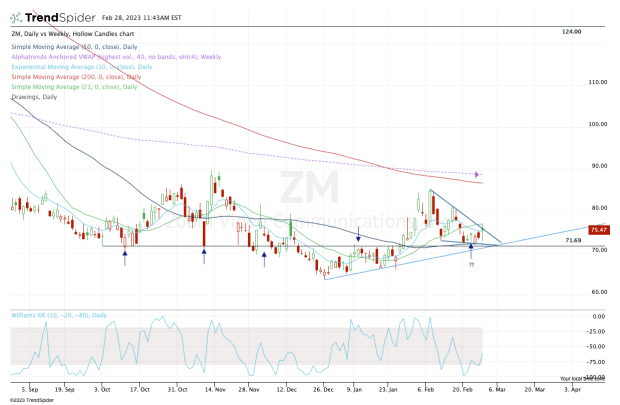Click the Drawings, Daily legend entry

pyautogui.click(x=34, y=97)
